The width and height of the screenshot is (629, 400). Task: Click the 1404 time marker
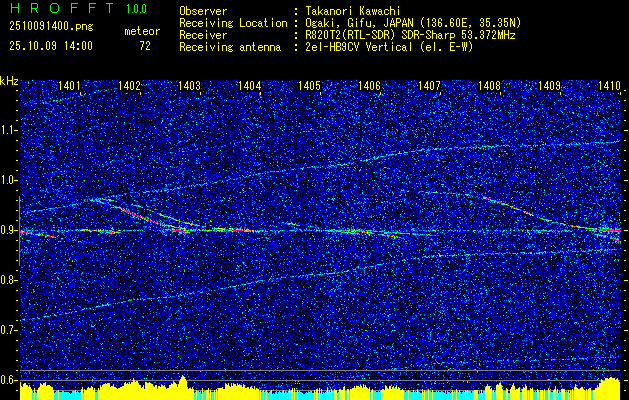[x=250, y=85]
